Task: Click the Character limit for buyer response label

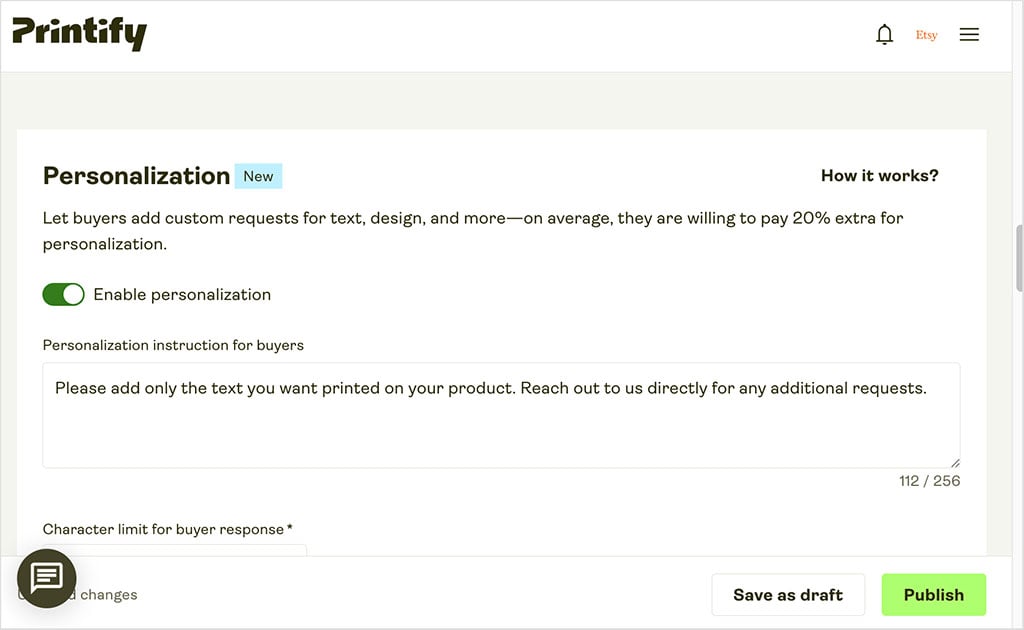Action: [167, 529]
